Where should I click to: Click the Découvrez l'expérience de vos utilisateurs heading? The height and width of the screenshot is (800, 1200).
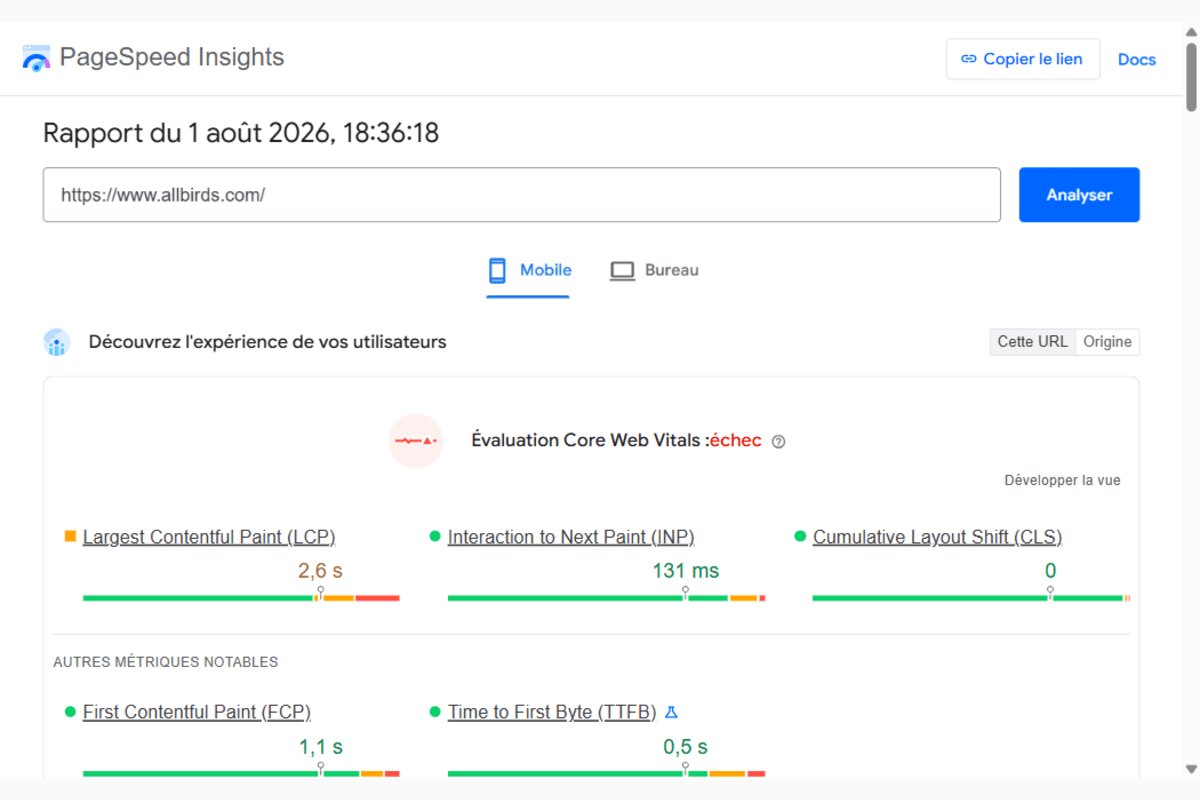click(x=267, y=342)
